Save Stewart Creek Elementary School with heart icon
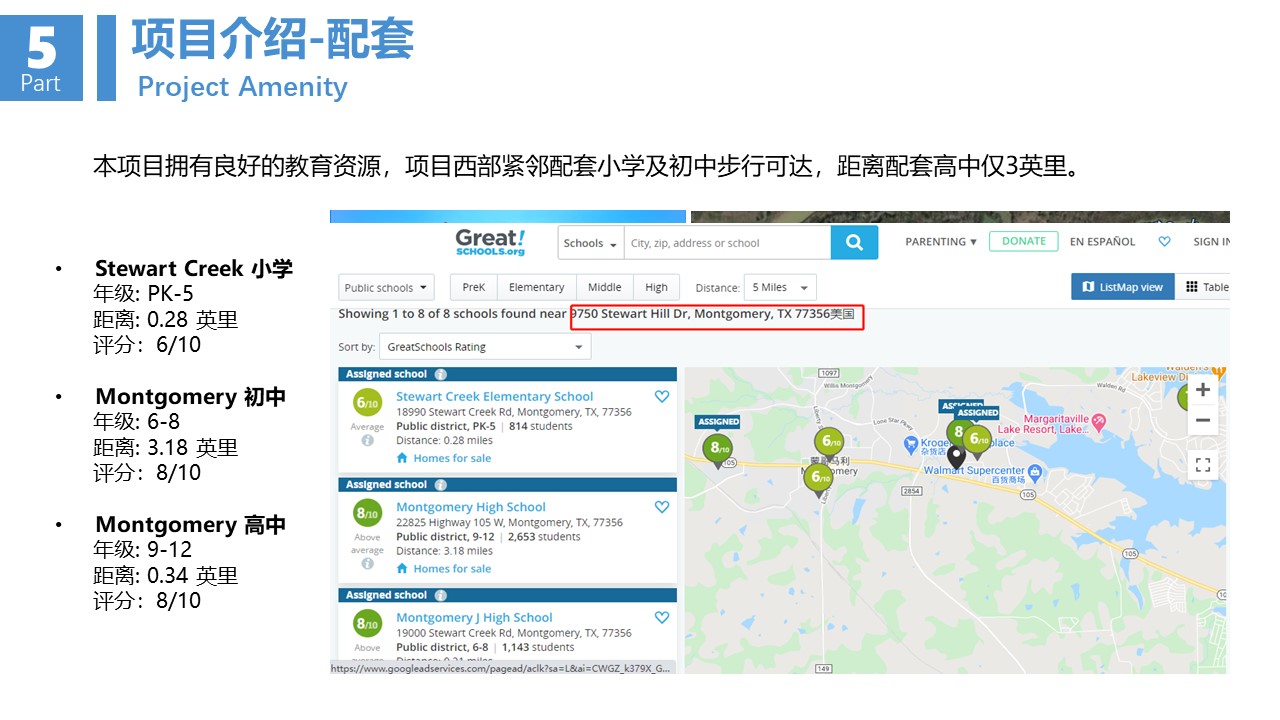The width and height of the screenshot is (1280, 720). (x=661, y=397)
